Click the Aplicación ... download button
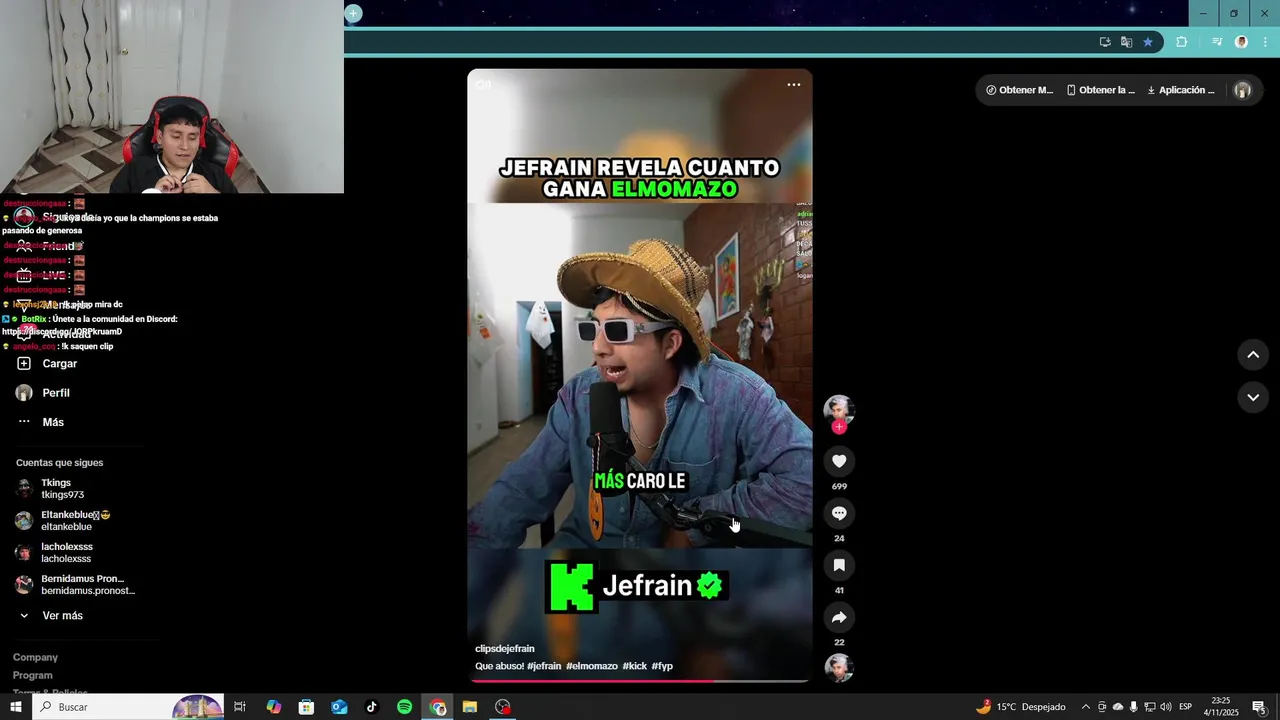The image size is (1280, 720). [x=1181, y=90]
